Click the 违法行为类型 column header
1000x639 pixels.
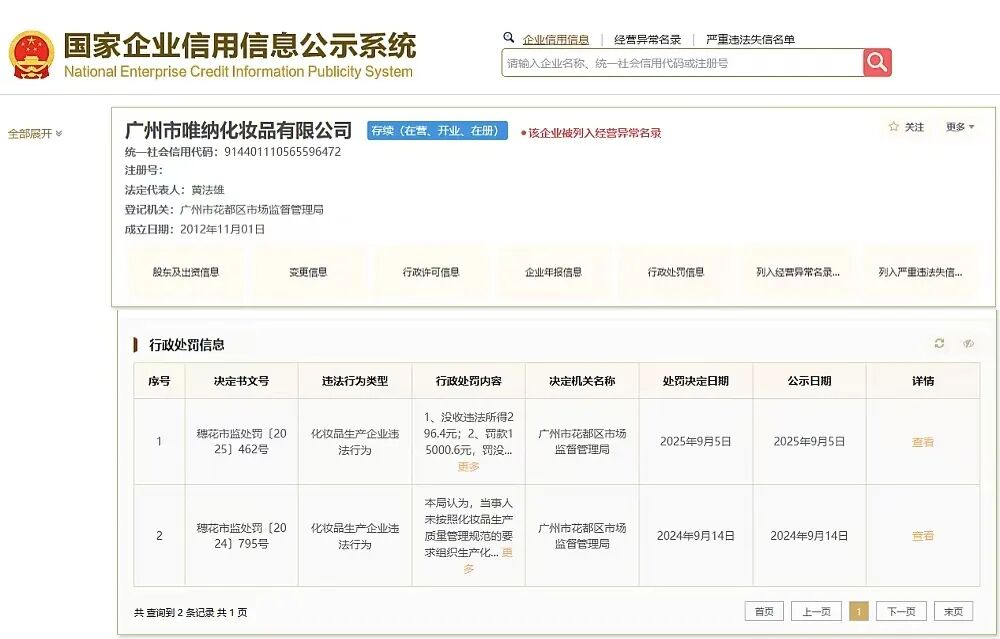[355, 381]
